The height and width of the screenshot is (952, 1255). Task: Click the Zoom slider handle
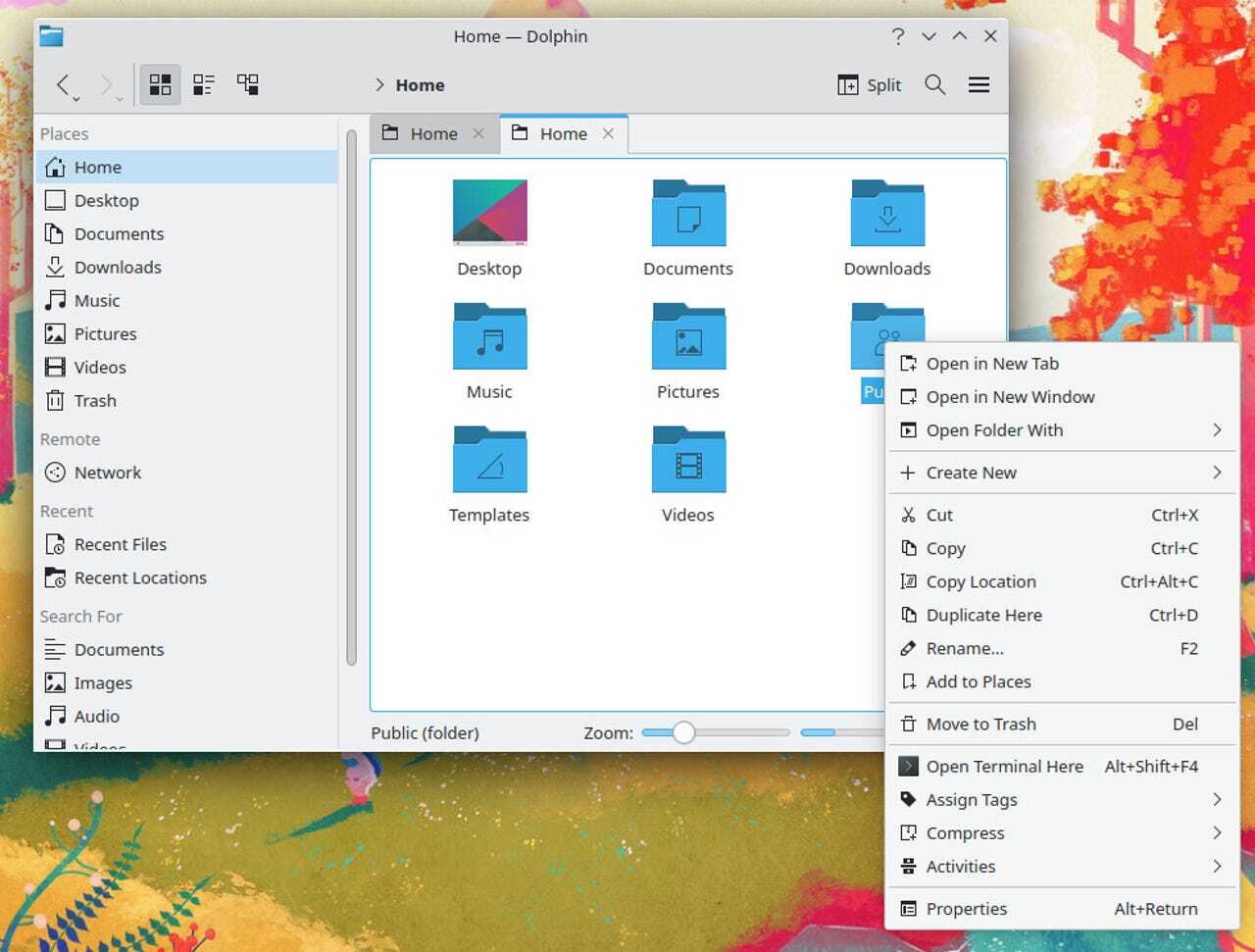point(683,732)
